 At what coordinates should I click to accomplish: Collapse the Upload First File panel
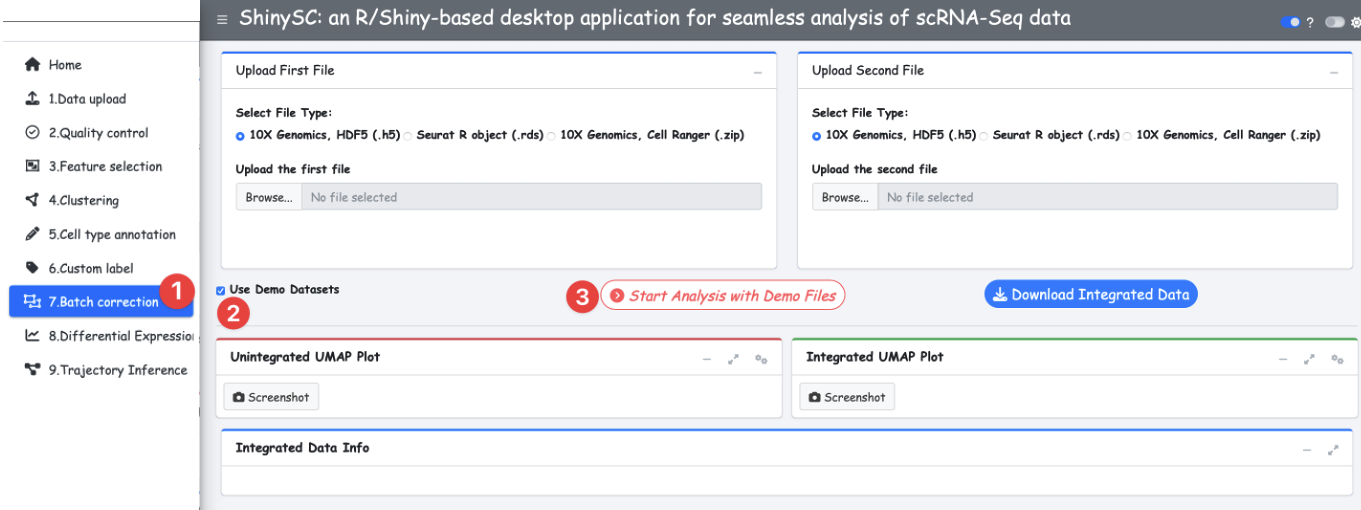(x=758, y=73)
